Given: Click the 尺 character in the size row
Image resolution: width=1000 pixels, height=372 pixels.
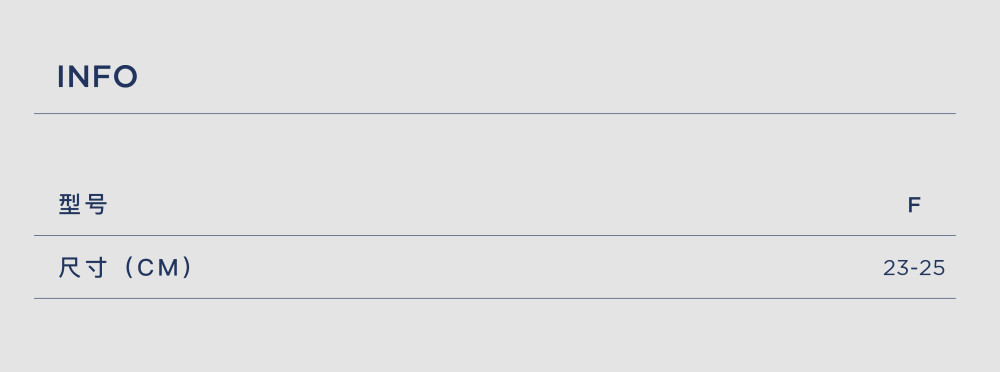Looking at the screenshot, I should point(69,267).
